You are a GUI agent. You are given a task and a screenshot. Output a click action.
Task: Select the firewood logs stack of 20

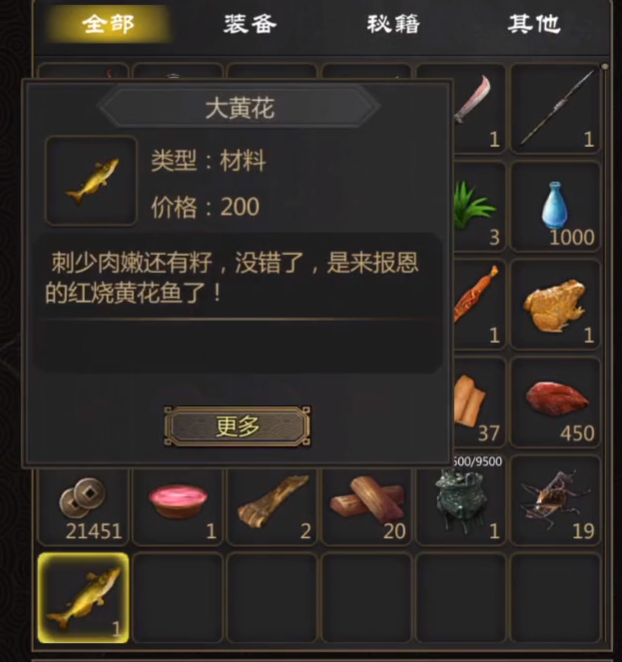tap(366, 505)
